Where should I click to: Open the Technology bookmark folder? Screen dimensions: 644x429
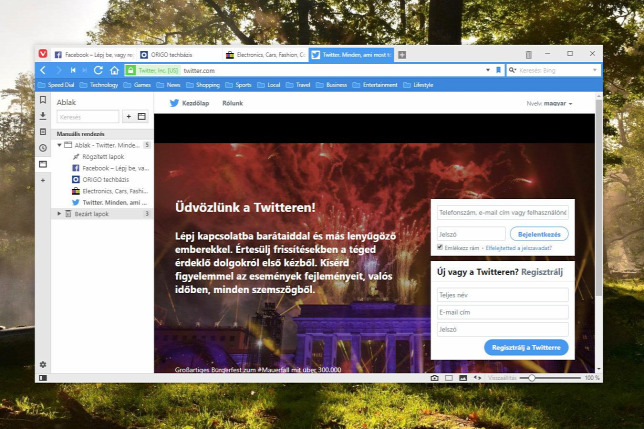(99, 85)
